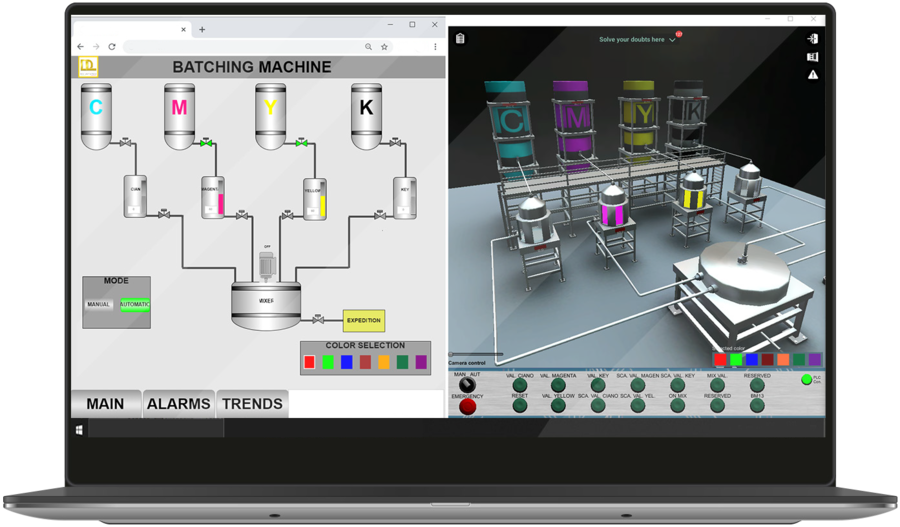Hit the red EMERGENCY button
Viewport: 900px width, 527px height.
coord(468,406)
